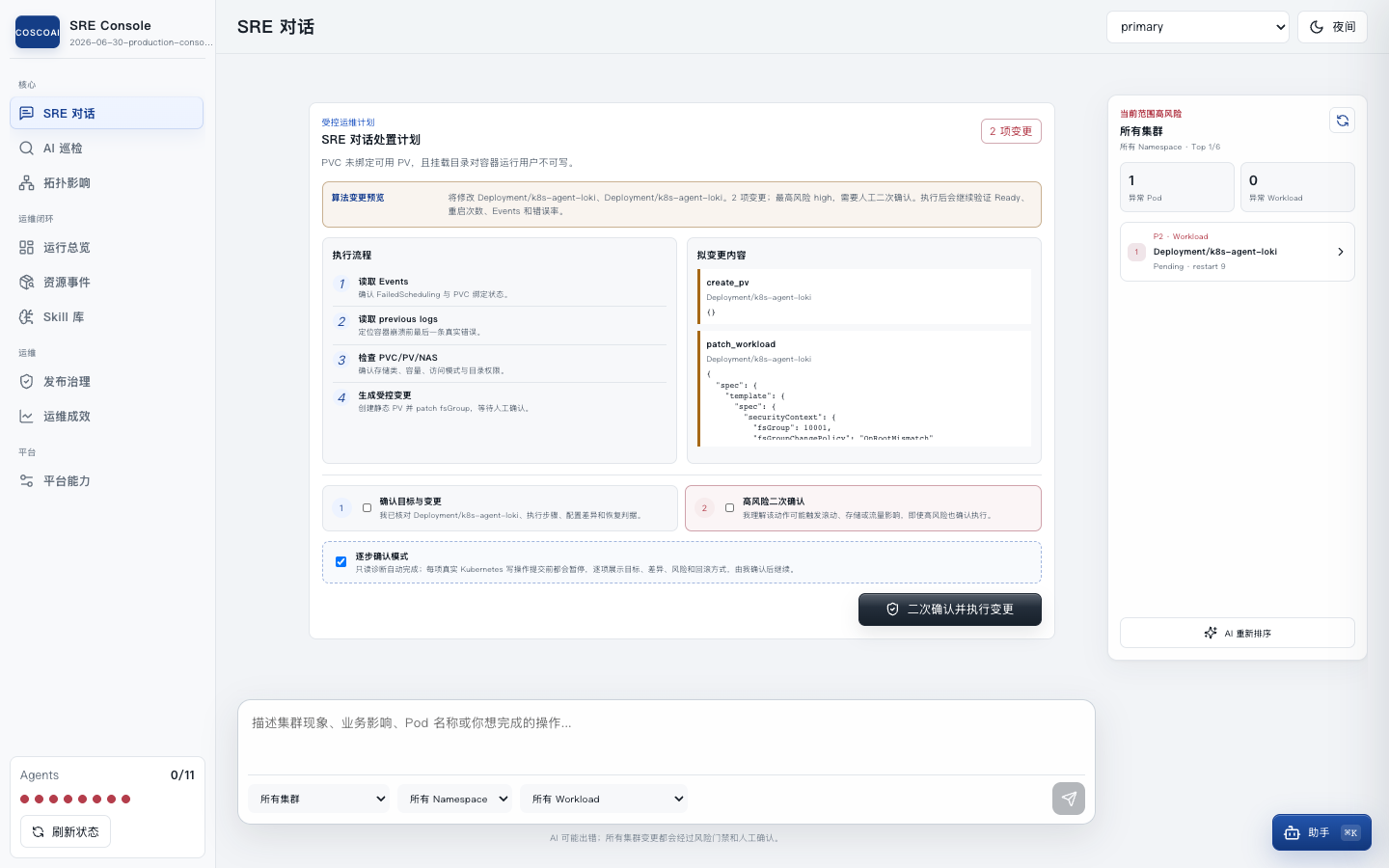Uncheck the 逐步确认模式 checkbox
This screenshot has height=868, width=1389.
[340, 562]
